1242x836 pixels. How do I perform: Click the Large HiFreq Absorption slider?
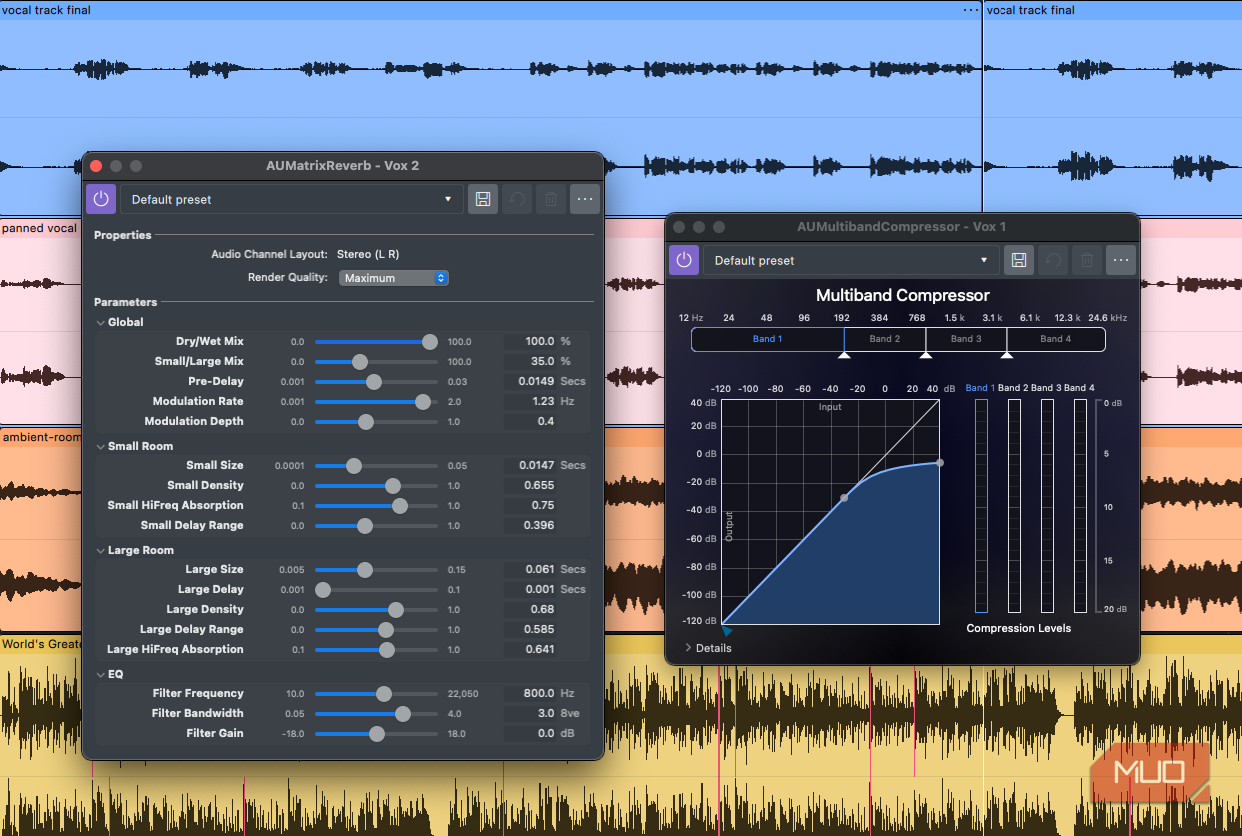(x=376, y=649)
